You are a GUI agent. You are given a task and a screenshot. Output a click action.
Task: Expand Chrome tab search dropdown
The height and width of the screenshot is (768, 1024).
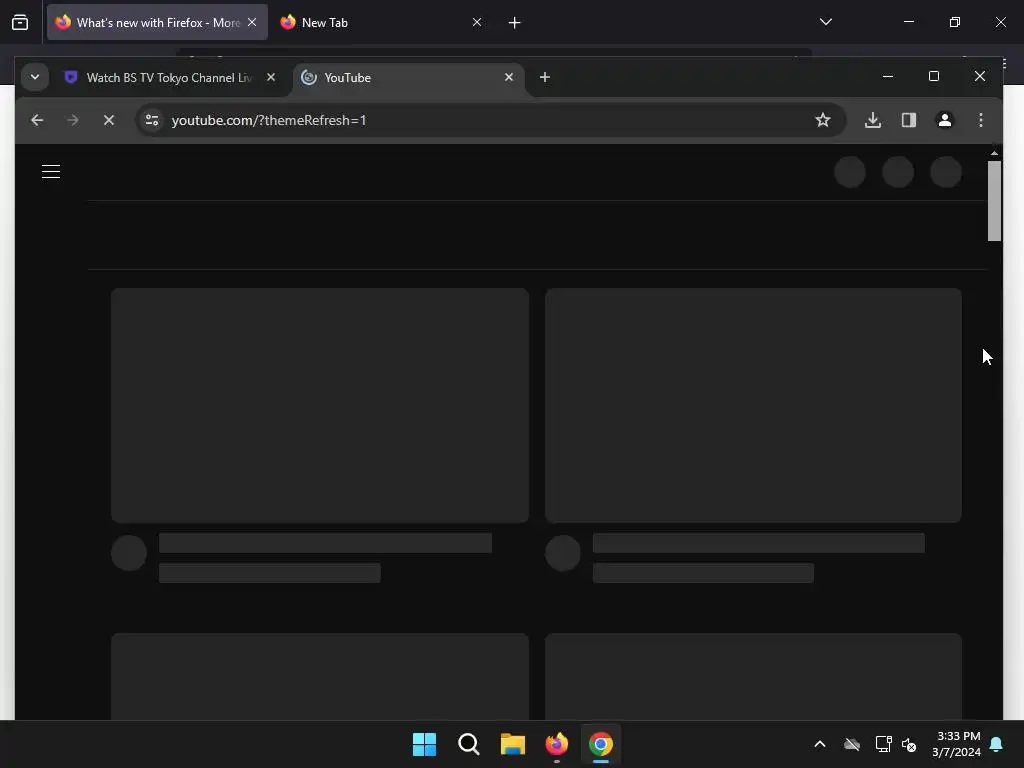[x=35, y=78]
